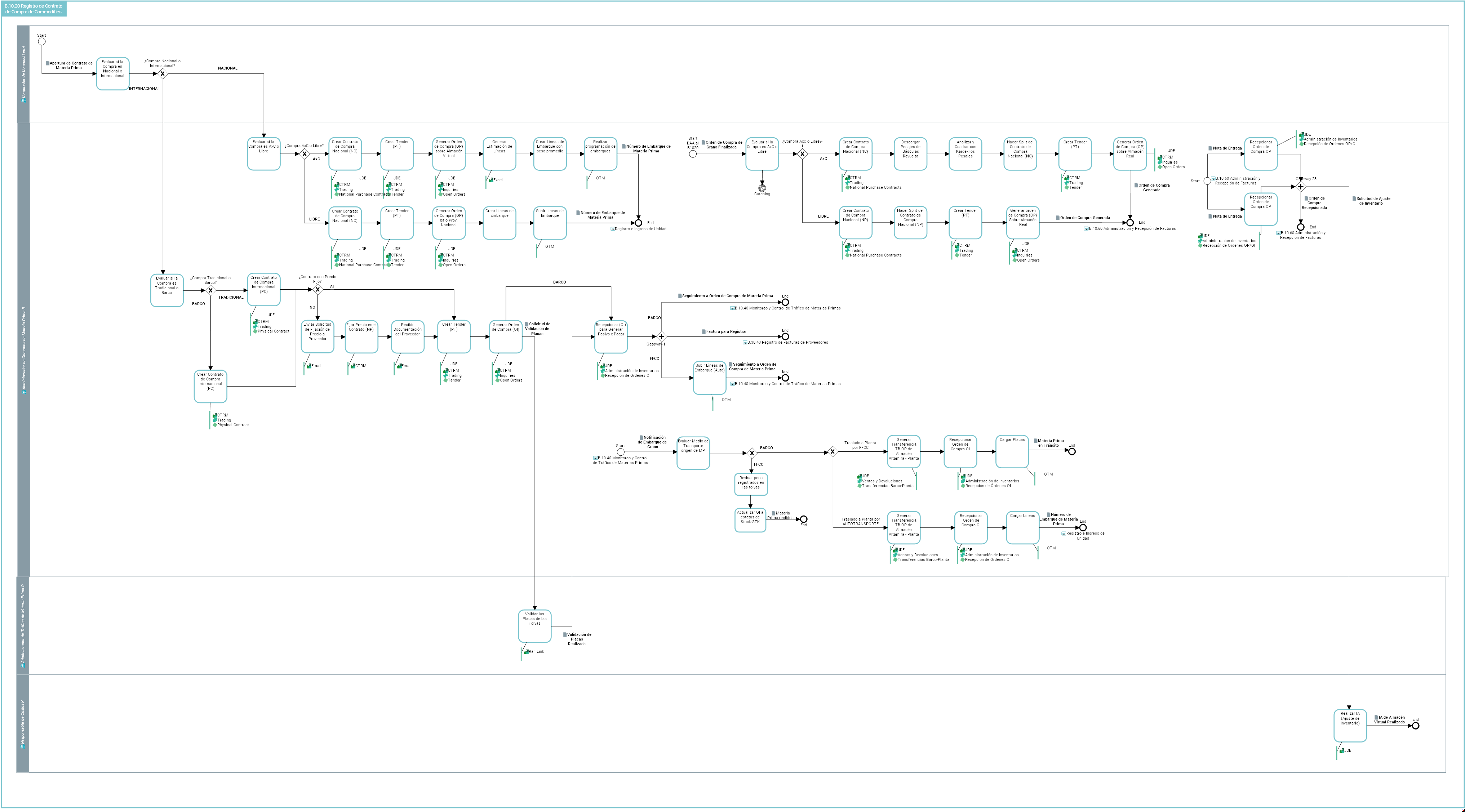Click the Gateway-1 parallel gateway
The image size is (1465, 812).
(x=661, y=336)
